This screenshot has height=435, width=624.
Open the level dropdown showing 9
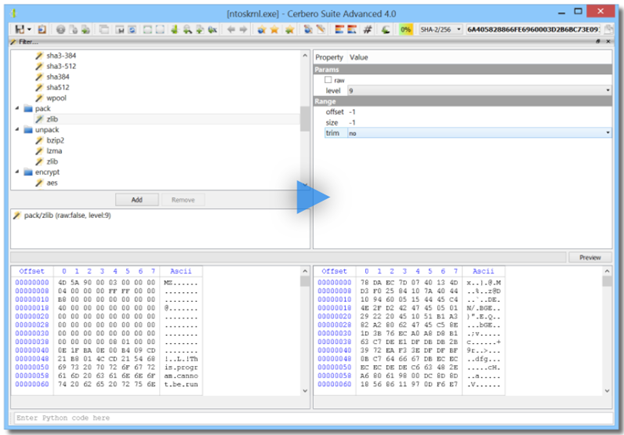[x=479, y=91]
